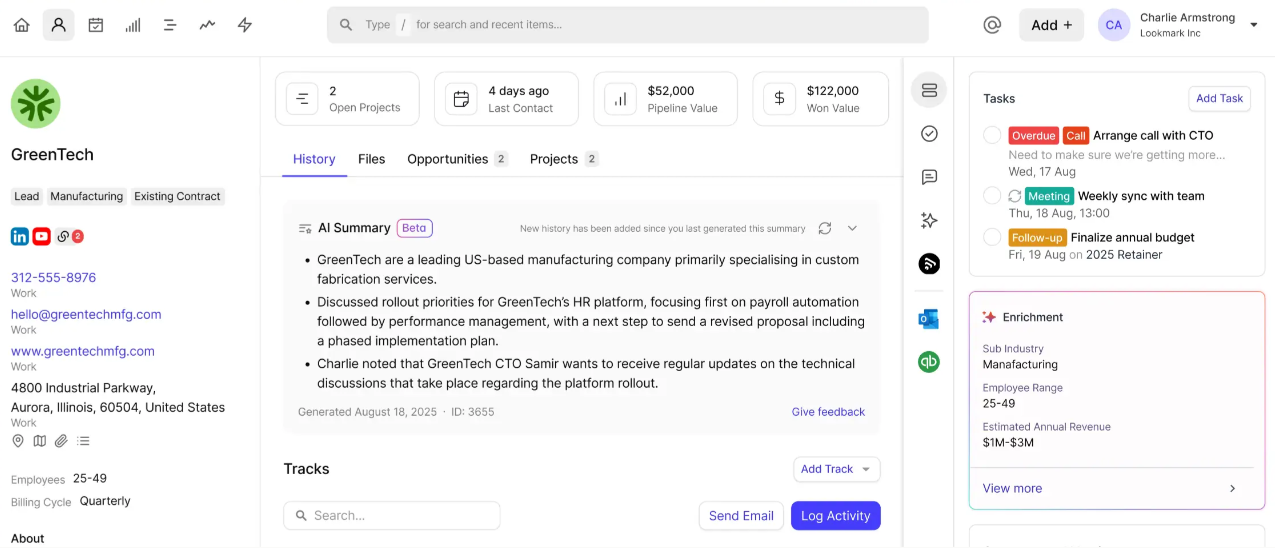Open the QuickBooks integration icon
The image size is (1275, 548).
929,362
